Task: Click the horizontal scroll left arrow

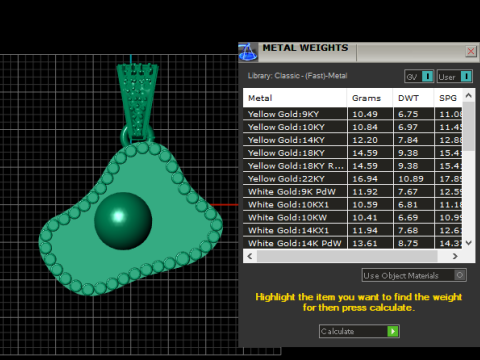Action: (x=250, y=256)
